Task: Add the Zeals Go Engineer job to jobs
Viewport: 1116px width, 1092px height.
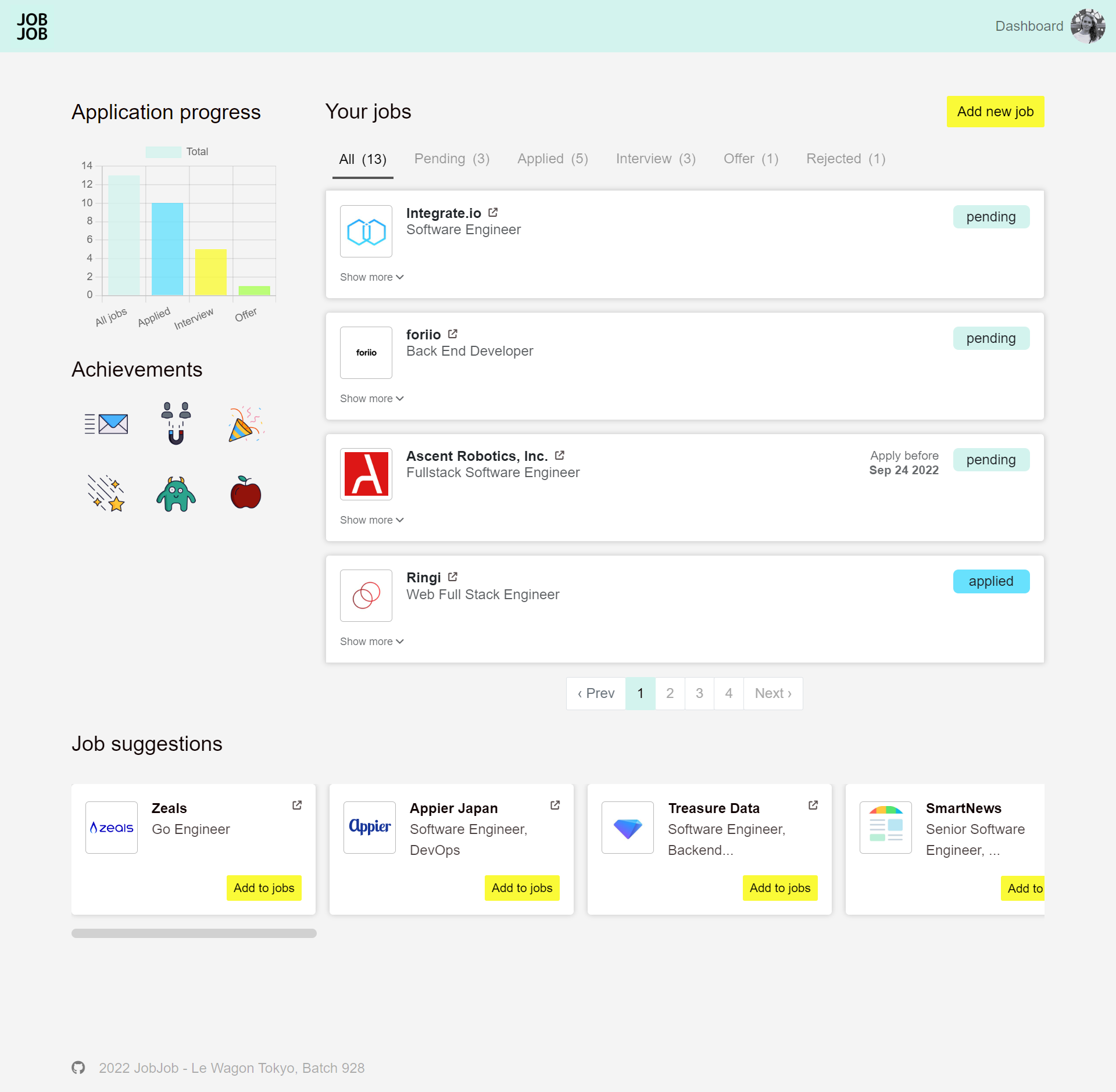Action: (263, 888)
